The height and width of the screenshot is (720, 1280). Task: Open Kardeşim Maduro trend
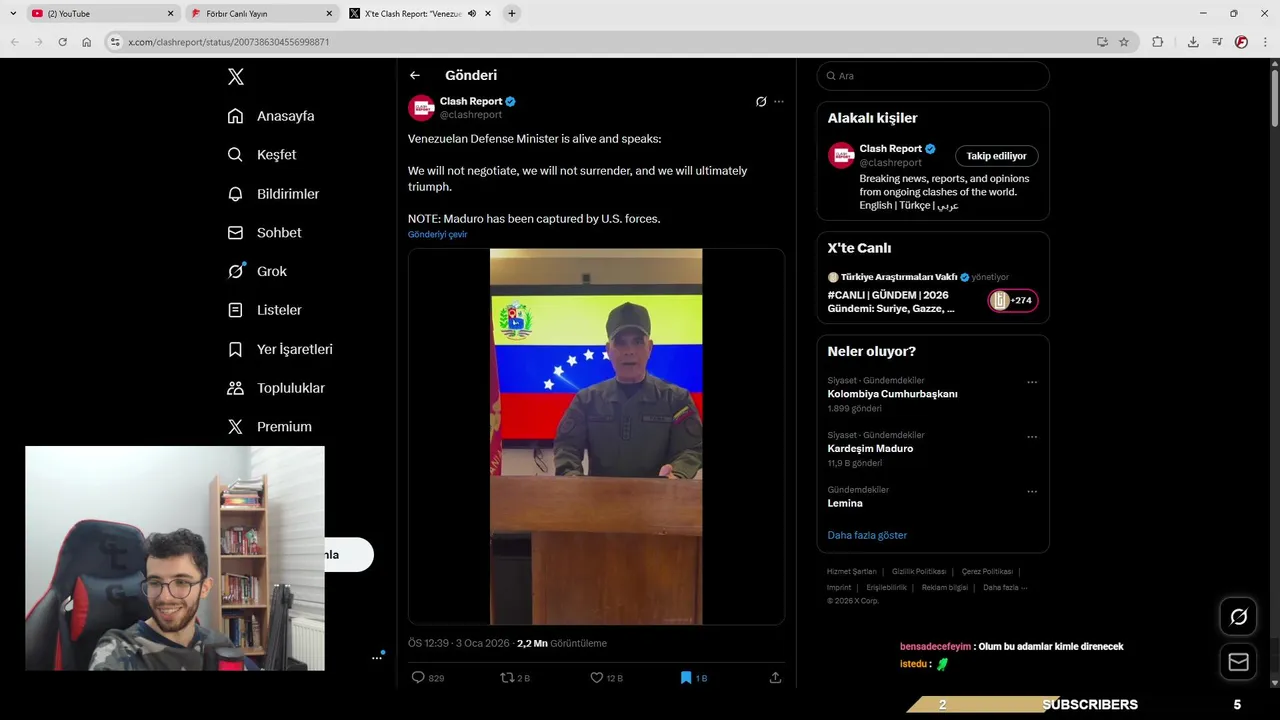[x=870, y=449]
